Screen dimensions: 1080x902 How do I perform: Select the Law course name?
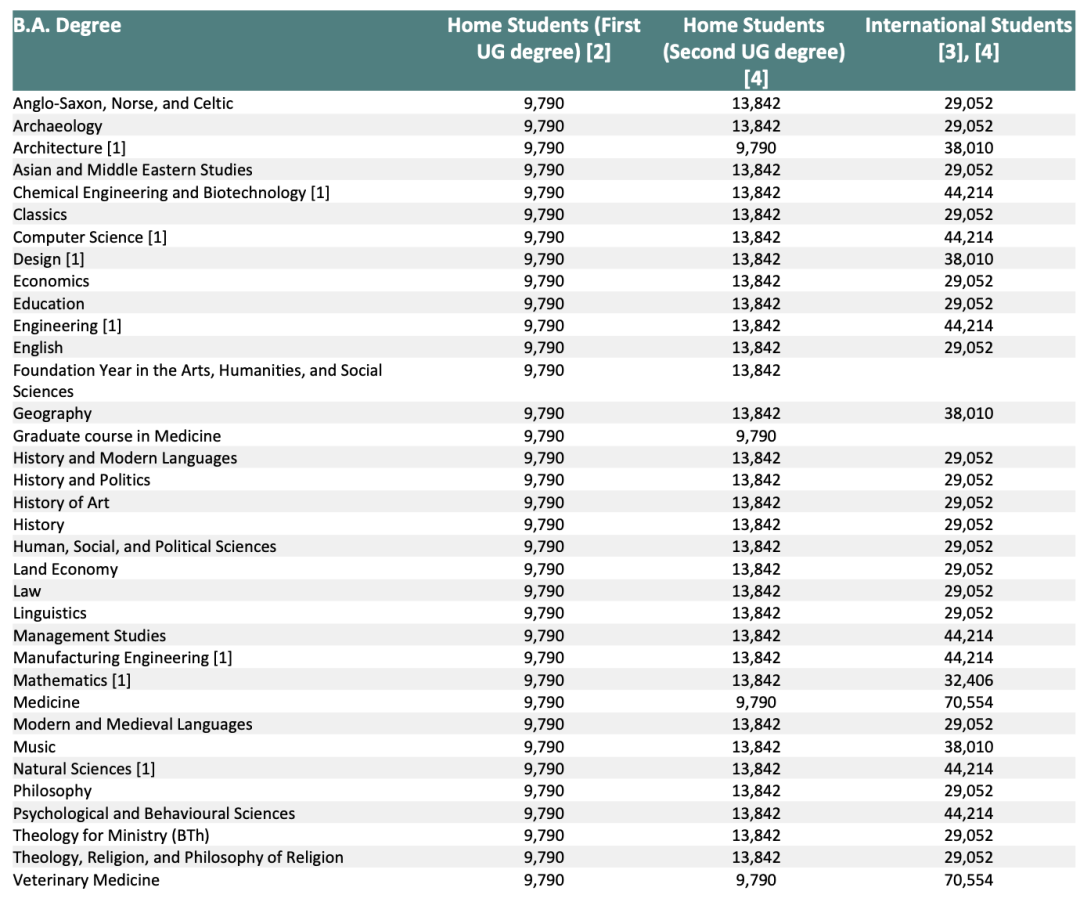[x=27, y=591]
